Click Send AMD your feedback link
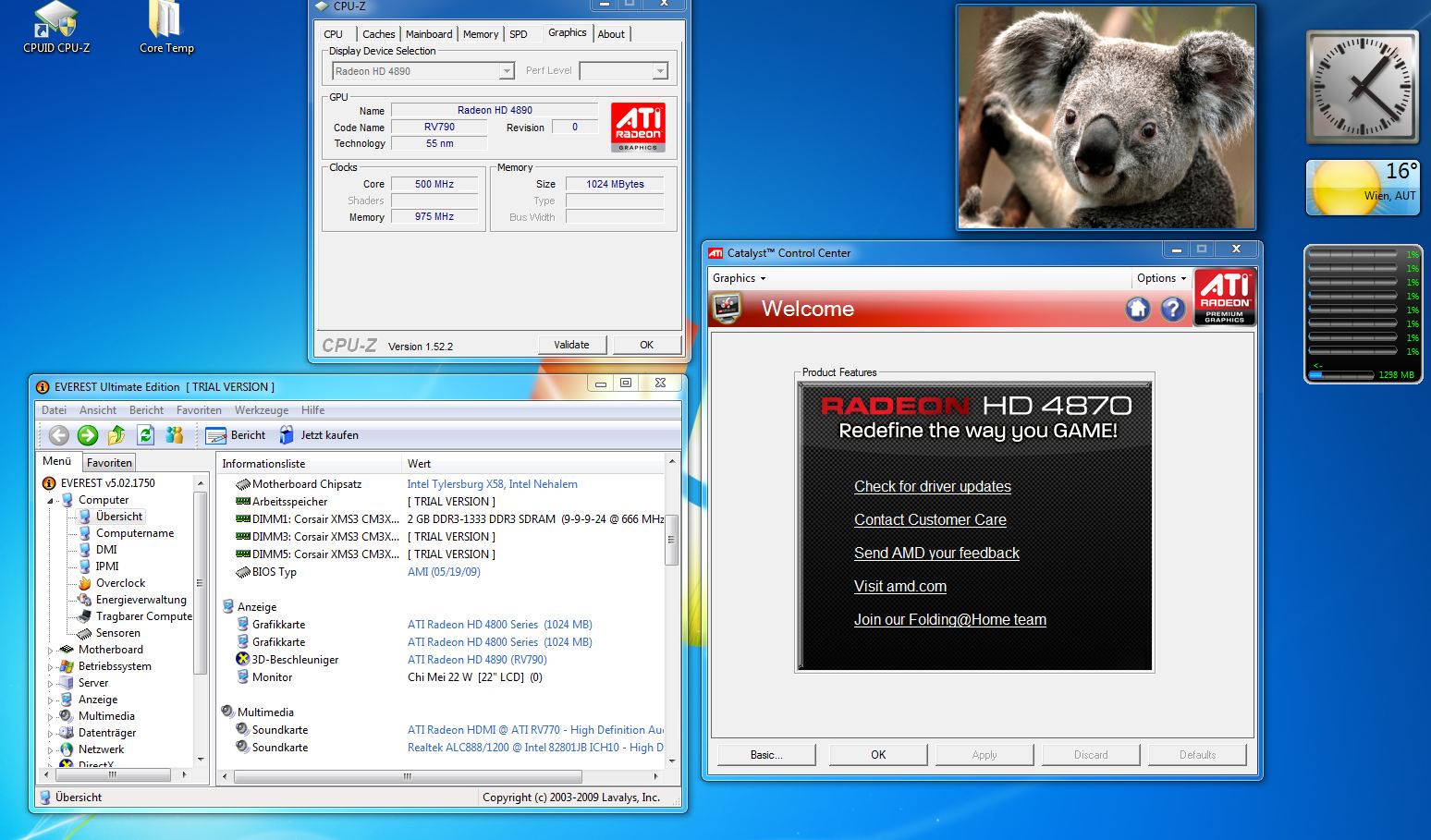This screenshot has width=1431, height=840. pos(936,554)
